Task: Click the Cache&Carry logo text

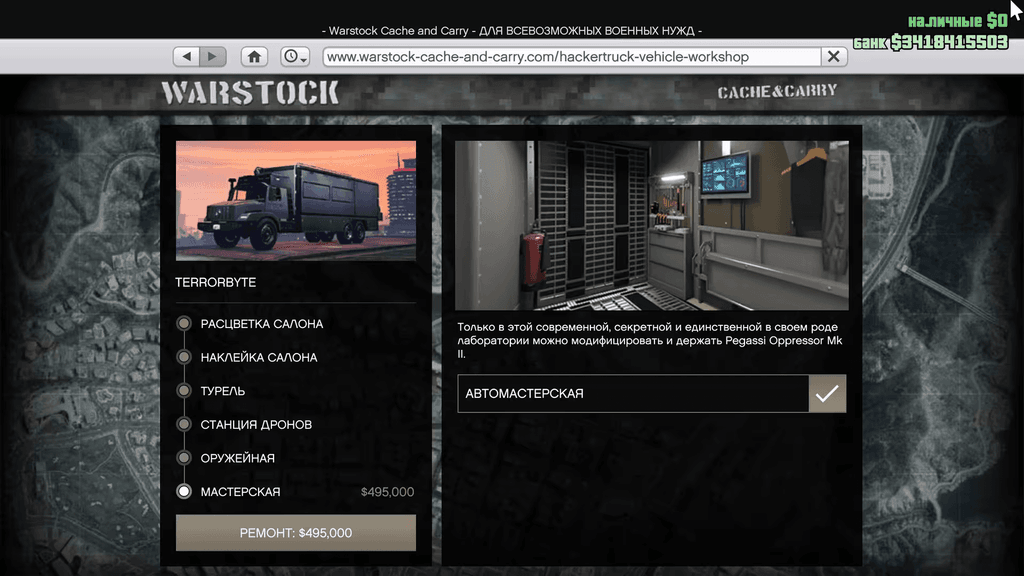Action: click(777, 91)
